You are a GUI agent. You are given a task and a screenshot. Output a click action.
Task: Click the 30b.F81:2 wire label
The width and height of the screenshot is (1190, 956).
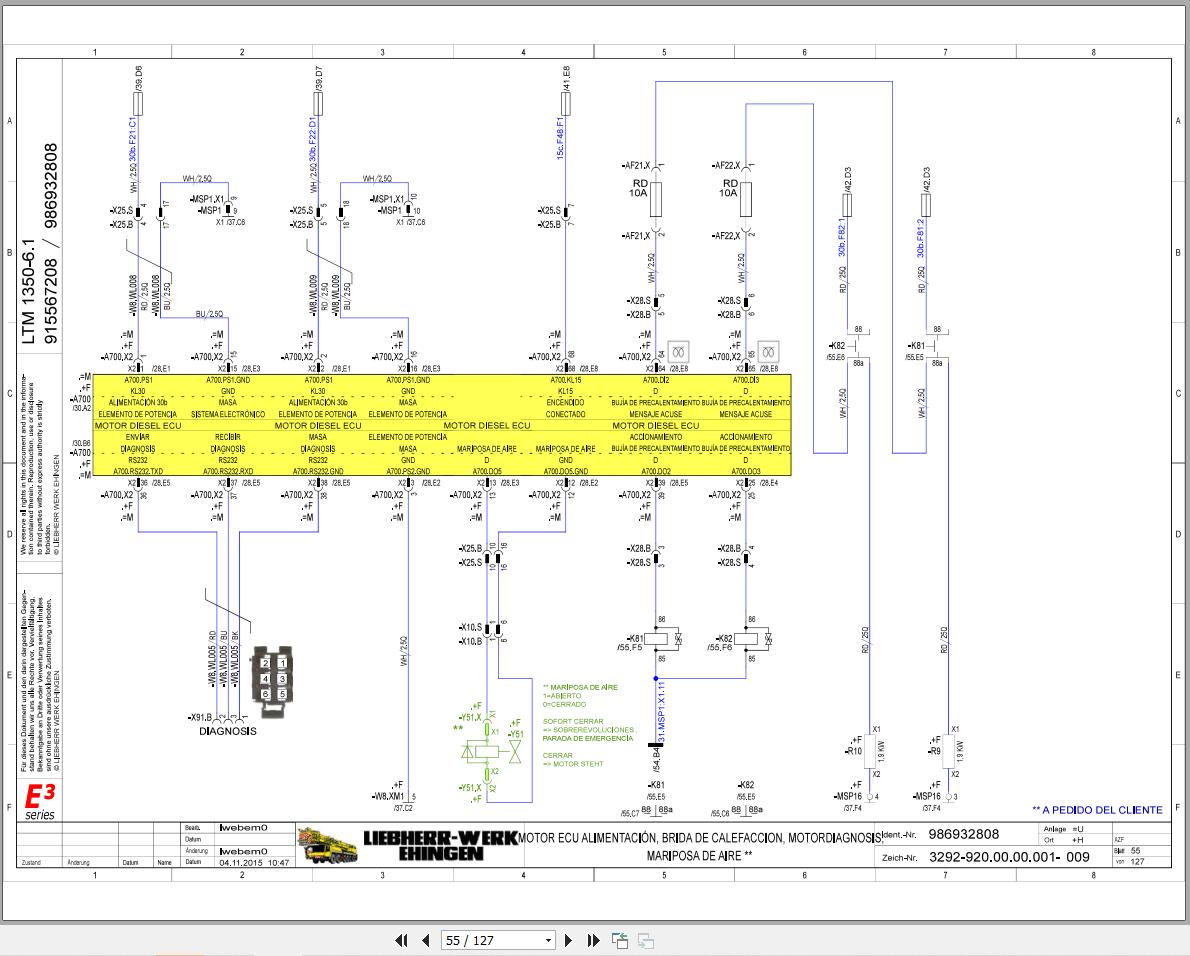(x=920, y=237)
